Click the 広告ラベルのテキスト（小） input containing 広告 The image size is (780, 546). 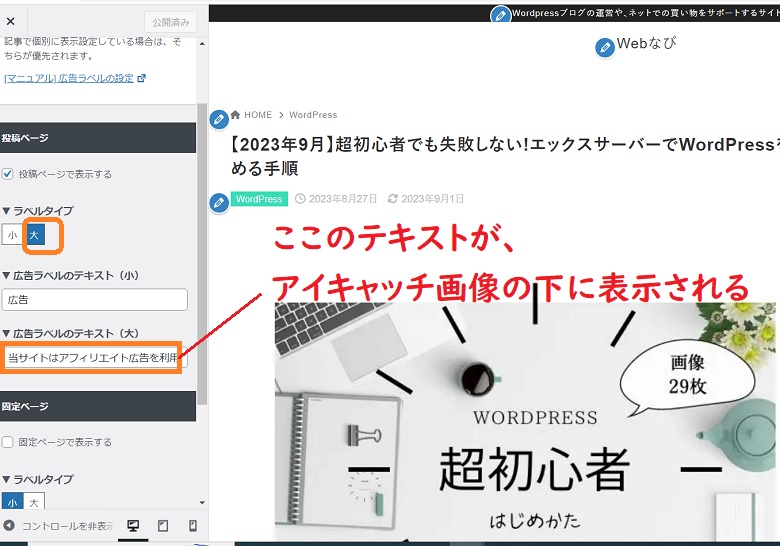click(x=95, y=299)
